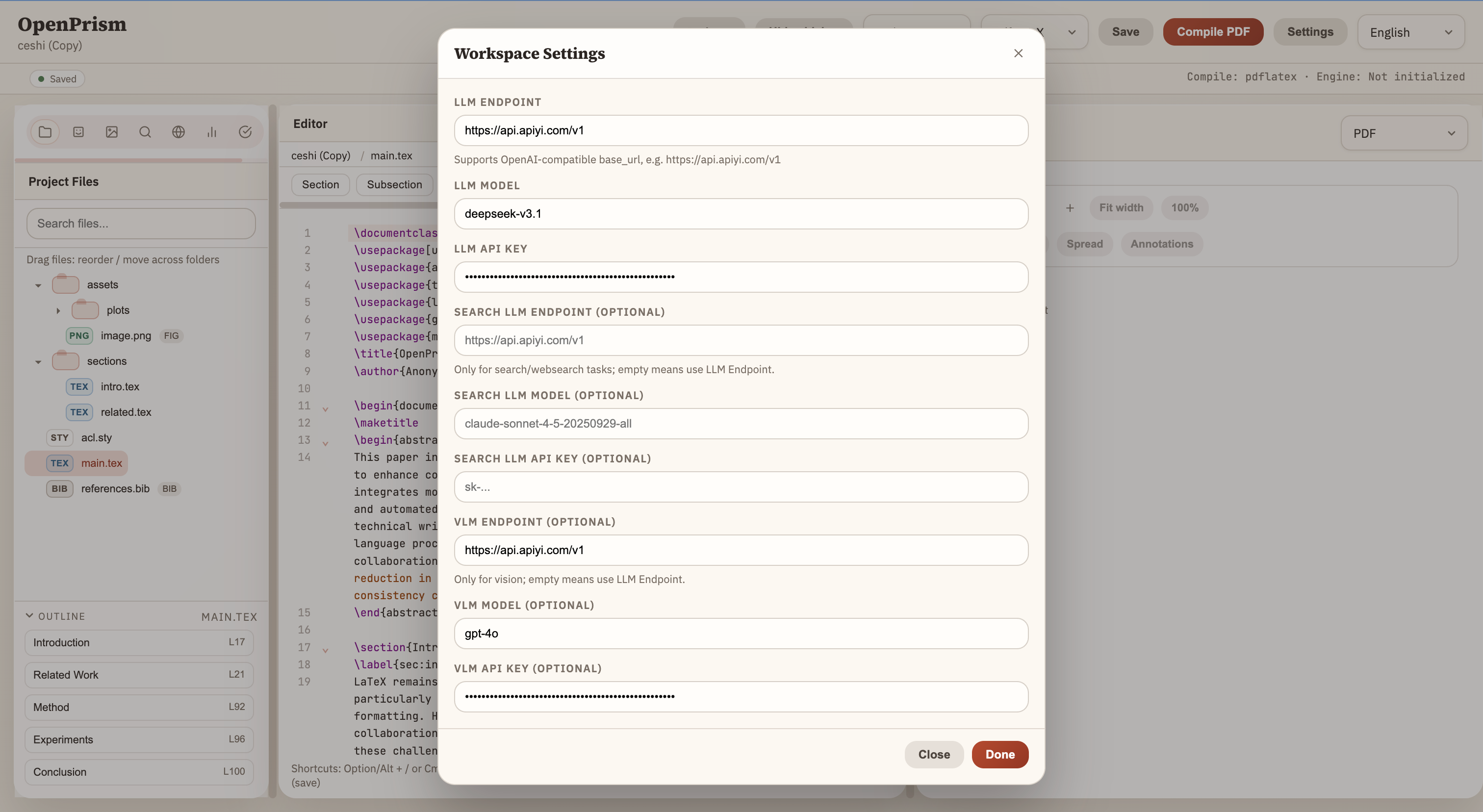
Task: Collapse the sections folder arrow
Action: [38, 361]
